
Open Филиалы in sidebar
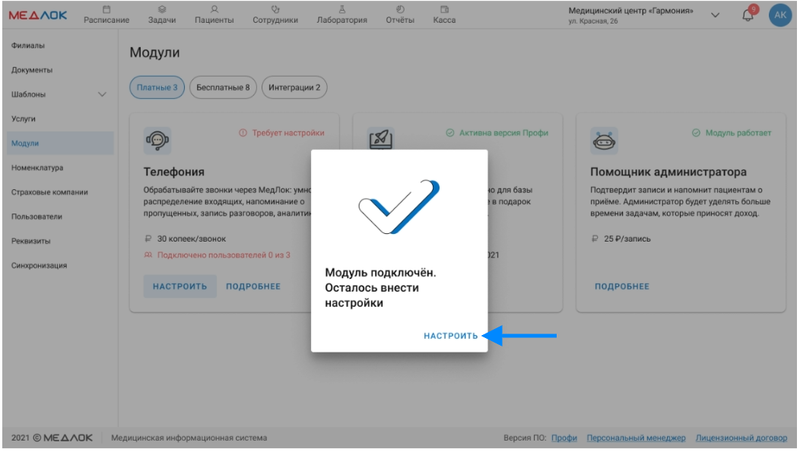pos(28,45)
